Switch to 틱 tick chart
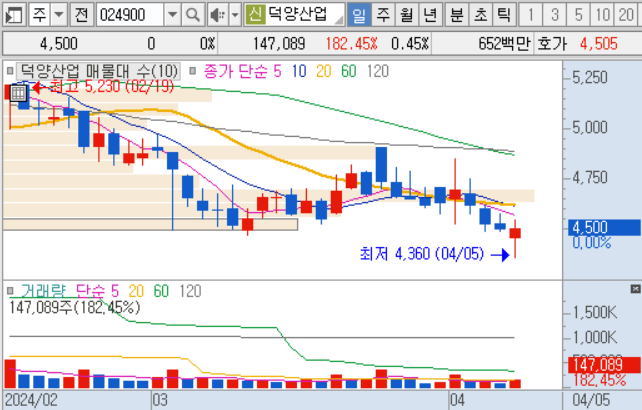642x410 pixels. click(504, 15)
